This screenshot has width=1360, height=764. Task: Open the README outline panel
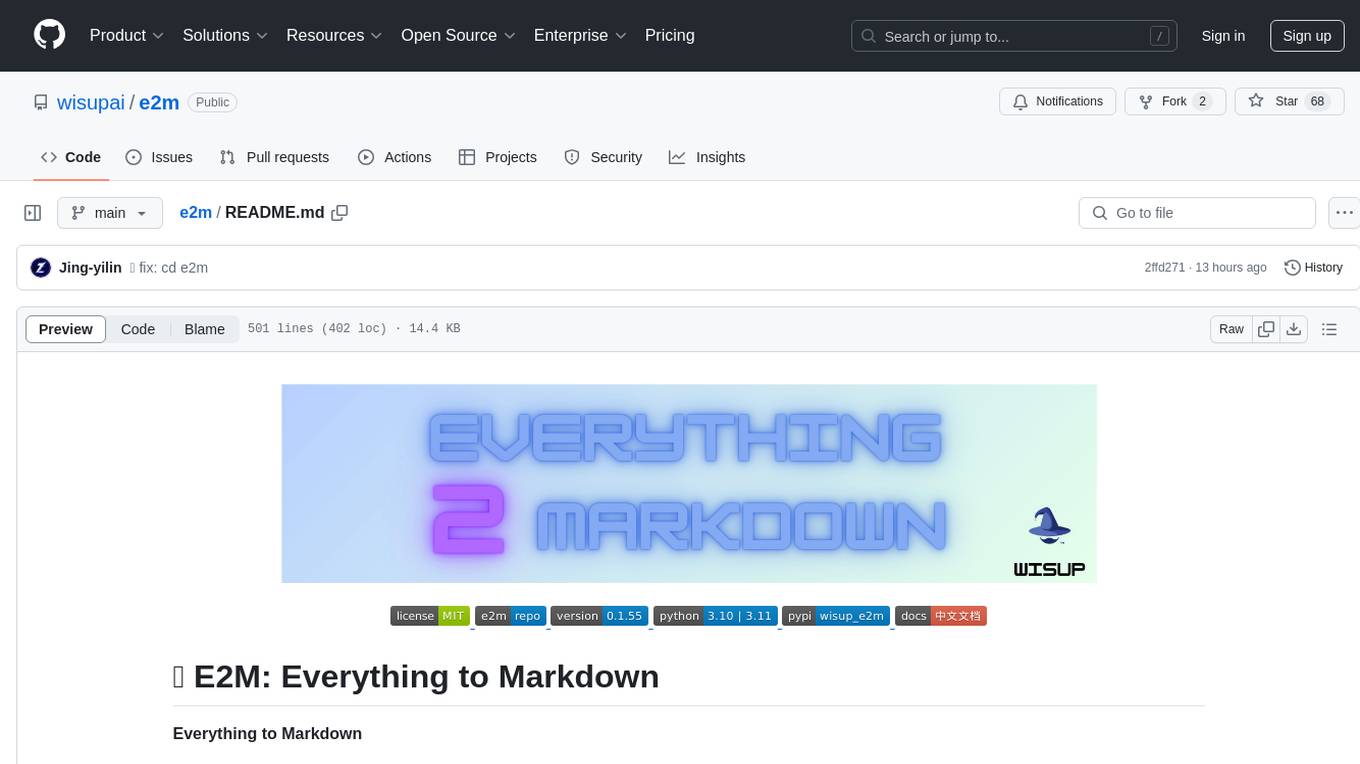point(1329,329)
